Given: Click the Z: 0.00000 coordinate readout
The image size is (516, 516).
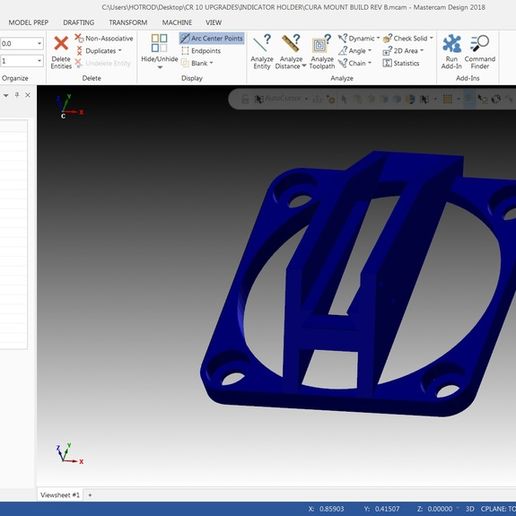Looking at the screenshot, I should point(435,509).
